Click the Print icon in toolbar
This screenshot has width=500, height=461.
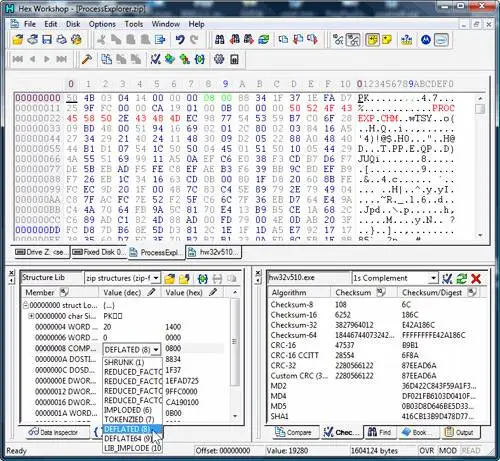(61, 40)
